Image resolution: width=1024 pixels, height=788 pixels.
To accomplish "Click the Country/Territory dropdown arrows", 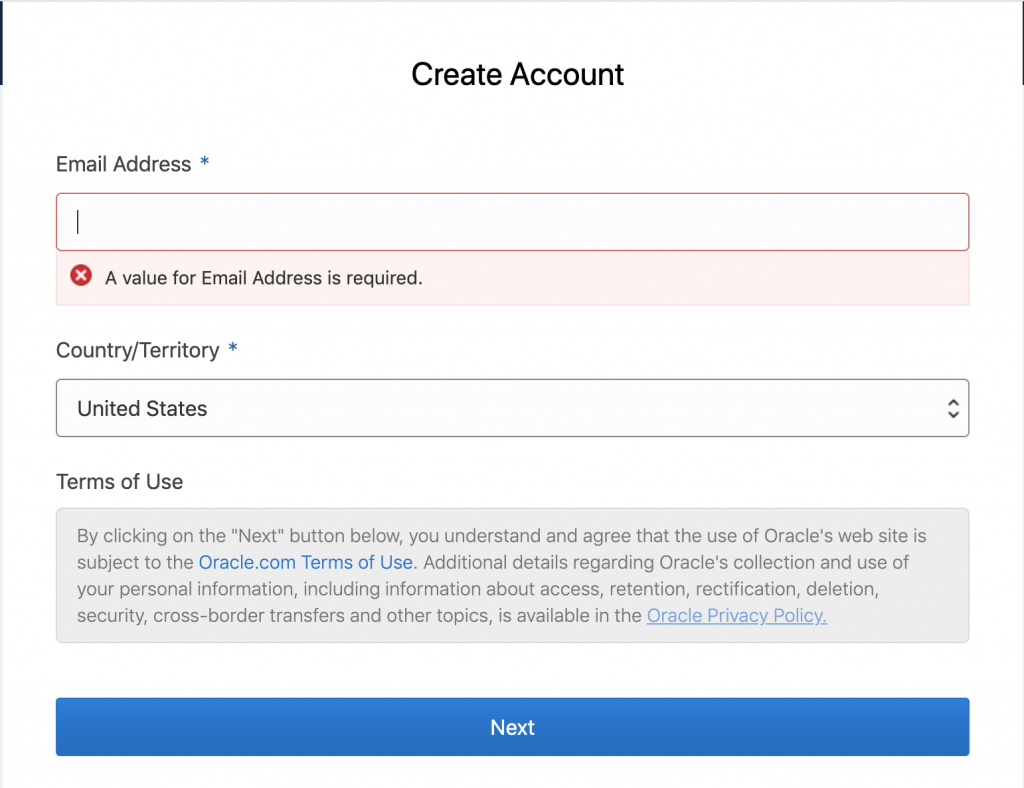I will pyautogui.click(x=953, y=408).
